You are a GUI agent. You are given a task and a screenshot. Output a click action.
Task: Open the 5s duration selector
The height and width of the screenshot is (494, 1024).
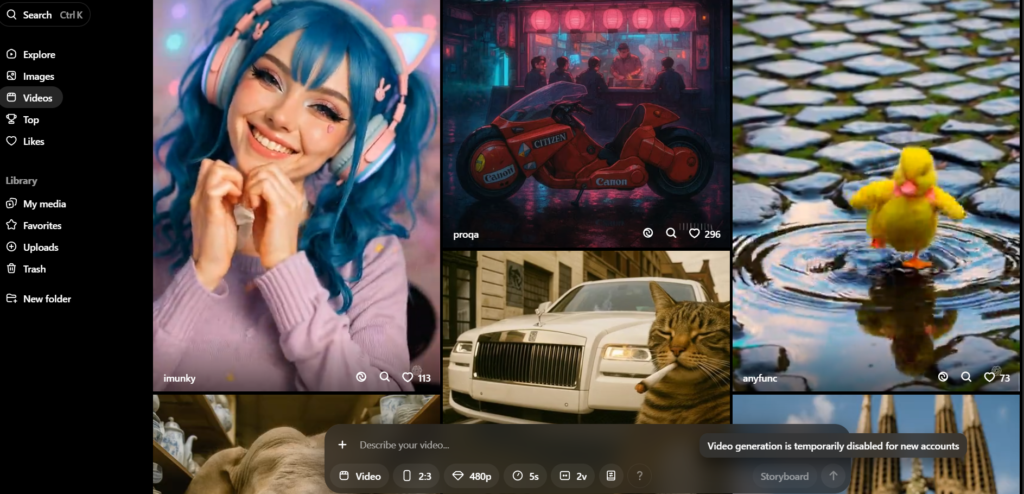pos(525,476)
